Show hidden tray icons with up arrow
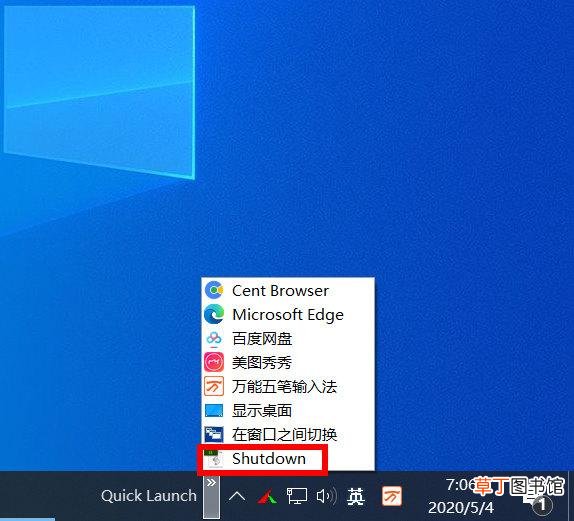This screenshot has height=521, width=574. click(x=237, y=496)
